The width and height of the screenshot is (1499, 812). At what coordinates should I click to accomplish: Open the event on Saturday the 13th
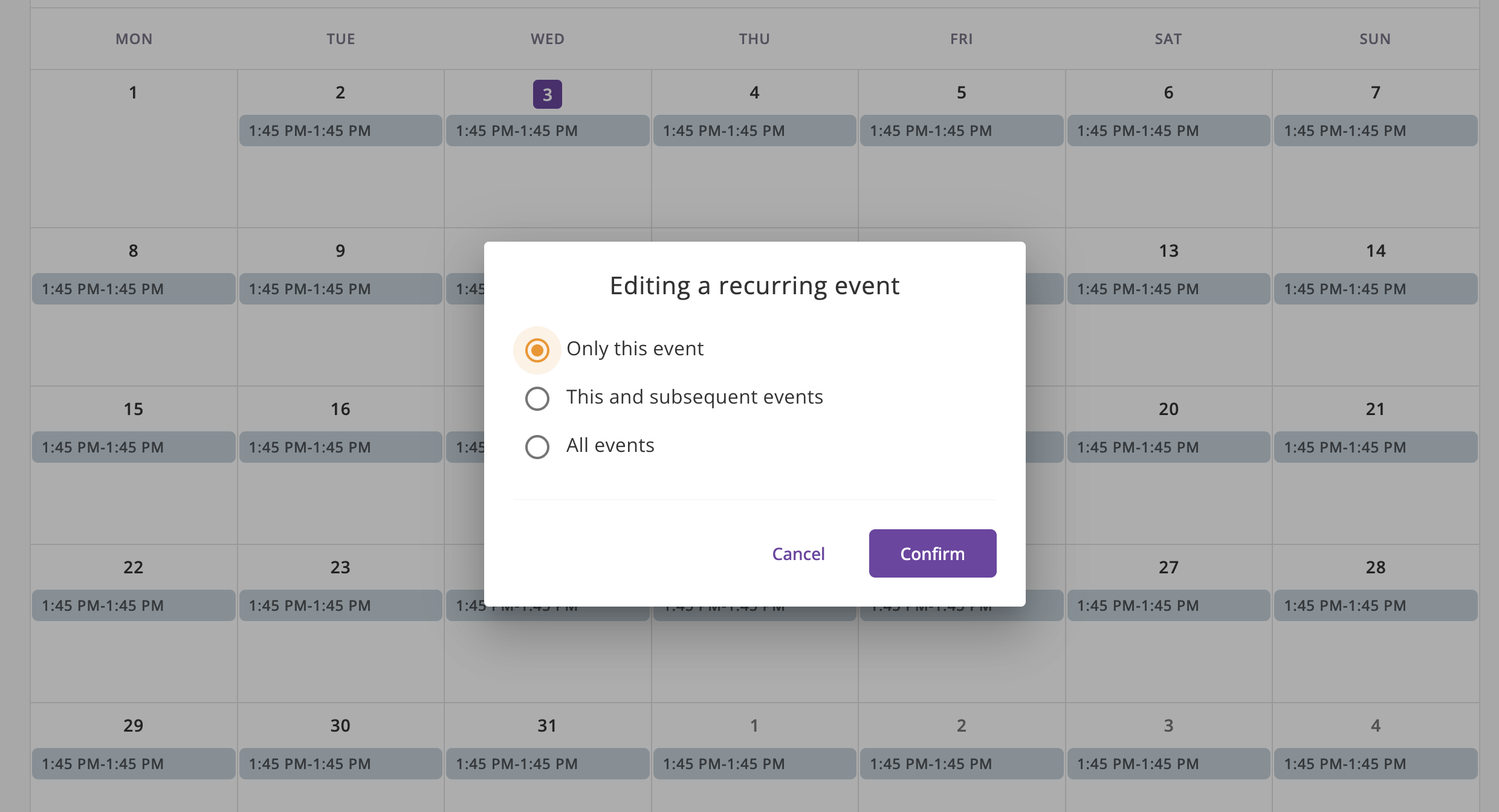pos(1168,289)
